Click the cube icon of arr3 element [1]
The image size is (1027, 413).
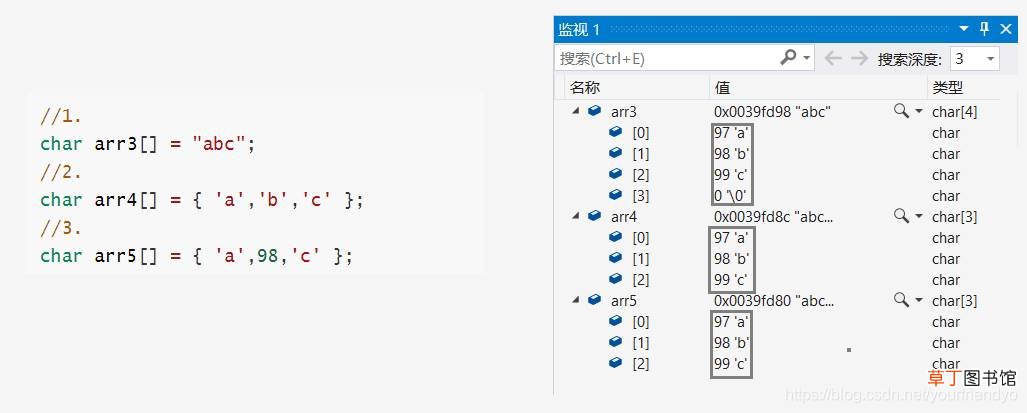(x=615, y=153)
